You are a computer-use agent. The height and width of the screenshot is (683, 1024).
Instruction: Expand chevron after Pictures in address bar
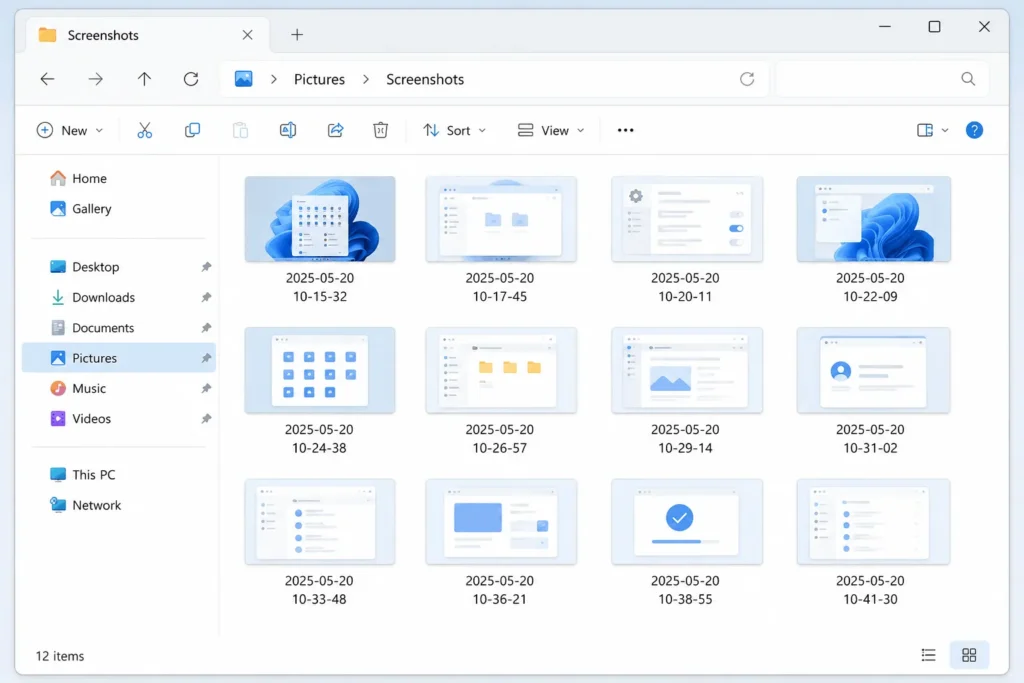(366, 79)
